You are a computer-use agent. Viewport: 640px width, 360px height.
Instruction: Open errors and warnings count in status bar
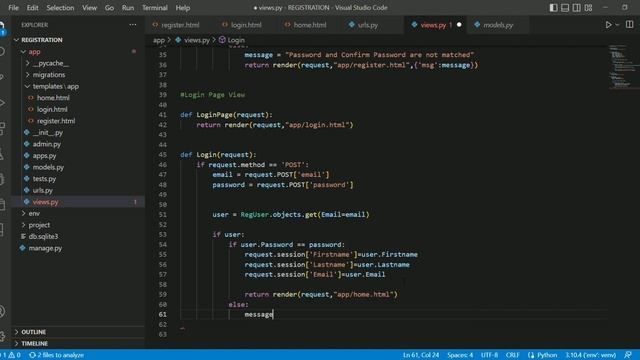pos(11,355)
